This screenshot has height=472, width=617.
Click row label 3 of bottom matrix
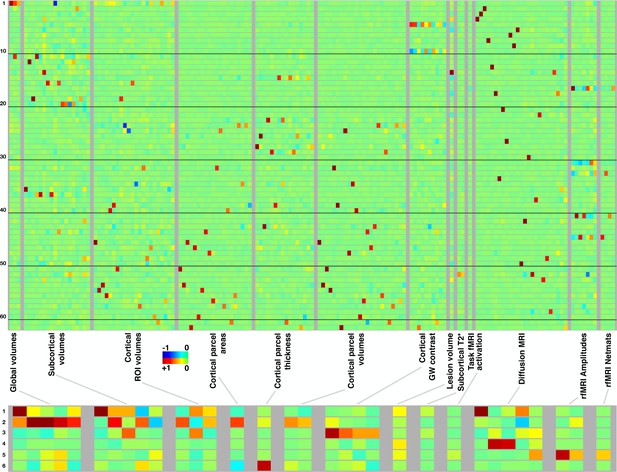click(3, 433)
